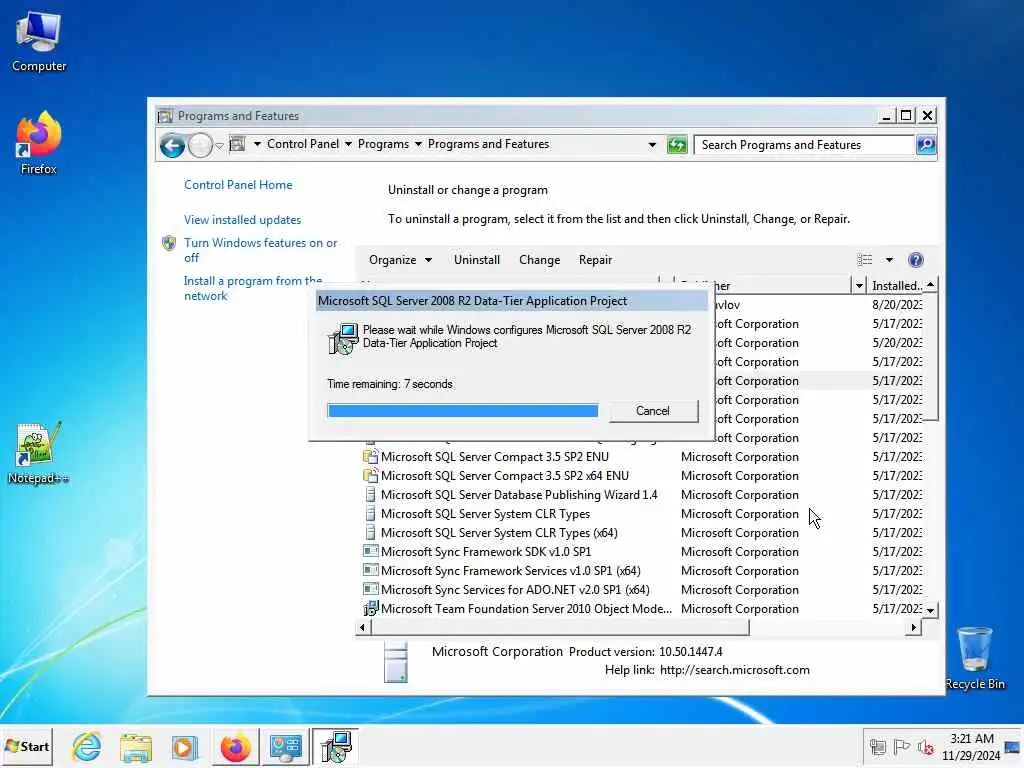Click the 8/20/2023 installed date cell

[x=897, y=305]
